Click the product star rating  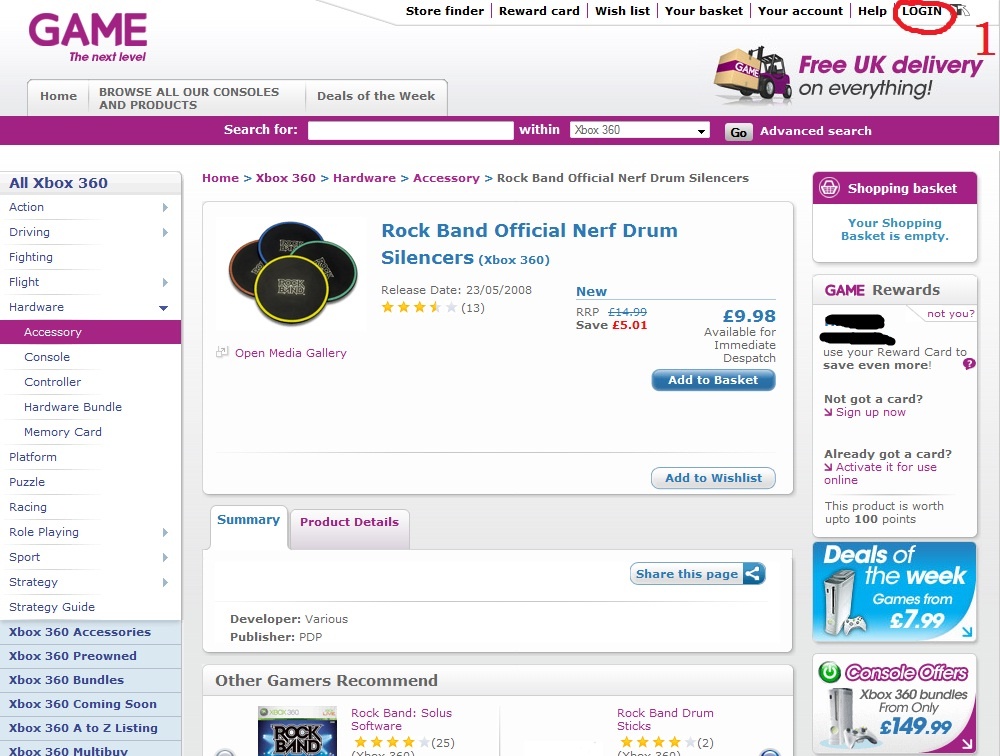point(419,308)
